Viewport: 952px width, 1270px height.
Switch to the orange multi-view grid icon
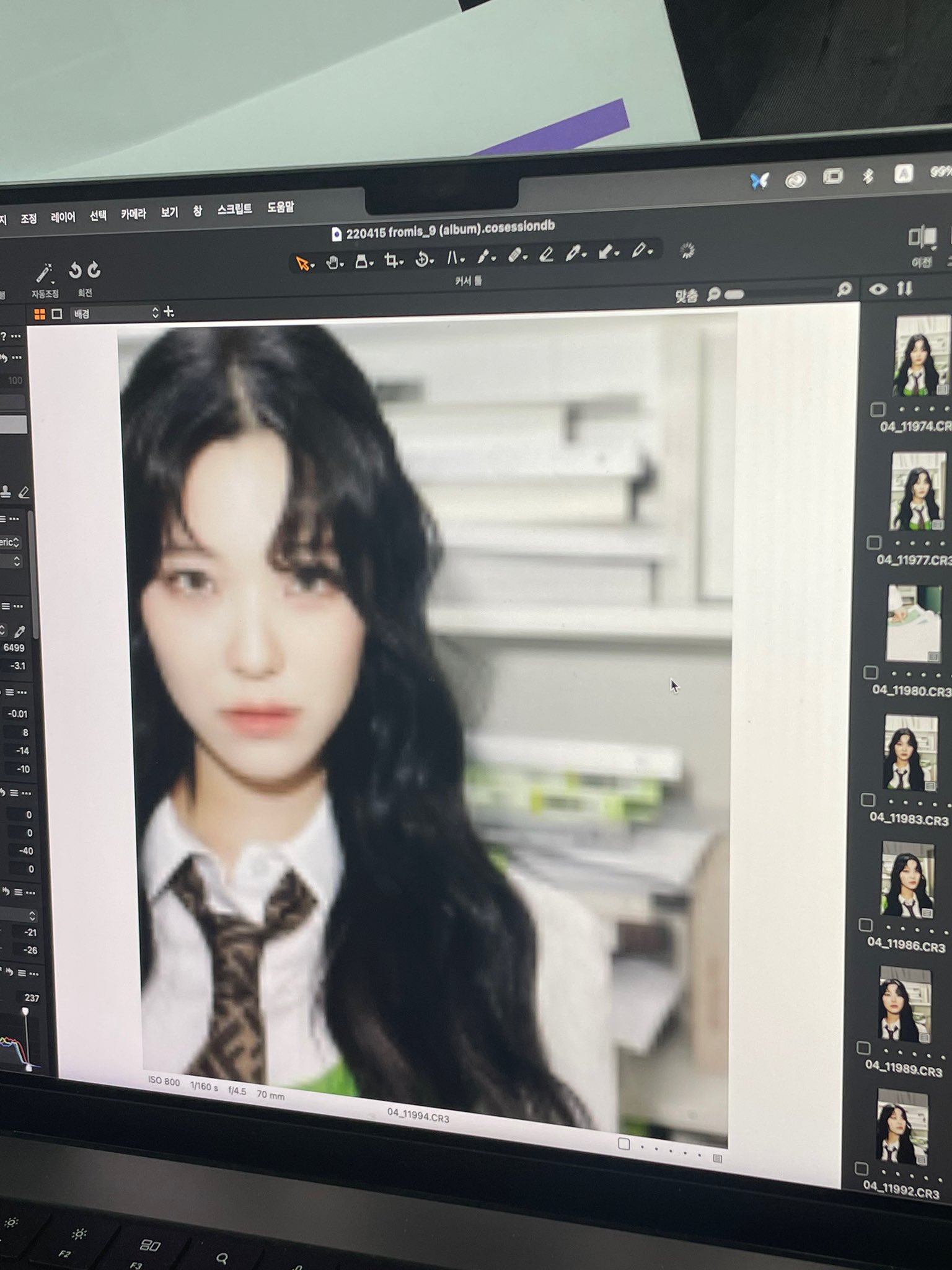[x=40, y=314]
